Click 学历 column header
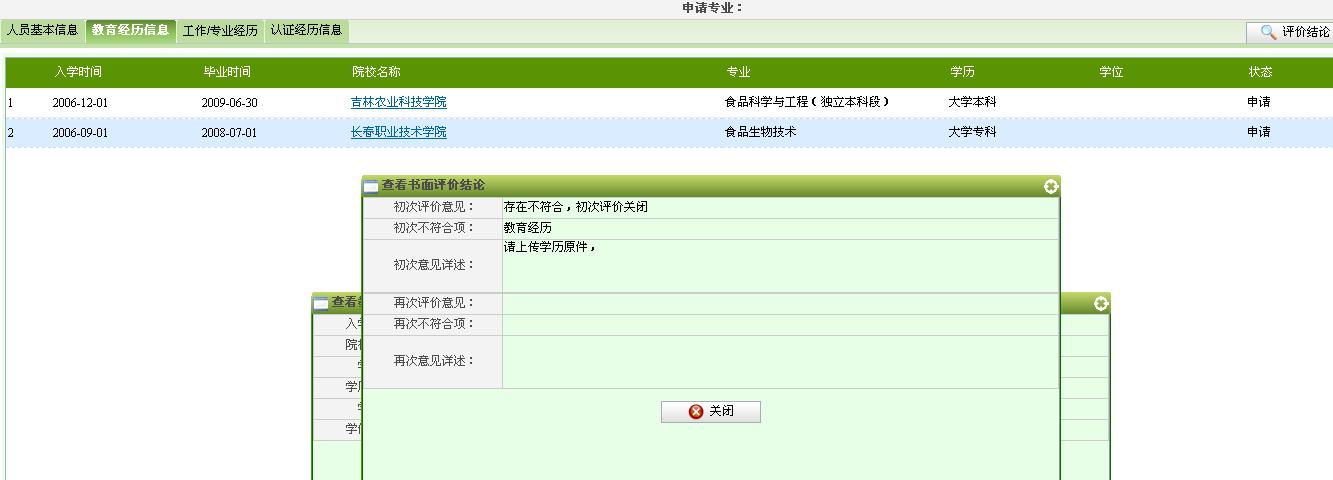The width and height of the screenshot is (1333, 480). click(962, 72)
